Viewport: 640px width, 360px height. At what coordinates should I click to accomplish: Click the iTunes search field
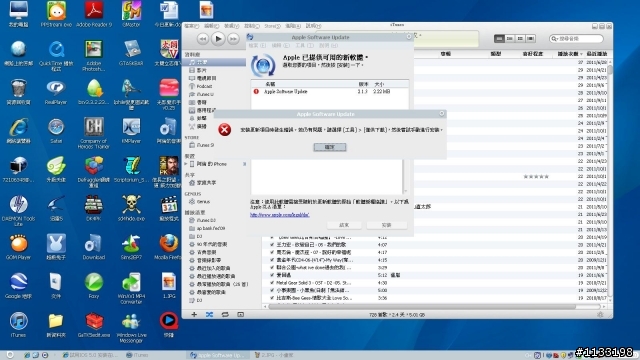[576, 38]
